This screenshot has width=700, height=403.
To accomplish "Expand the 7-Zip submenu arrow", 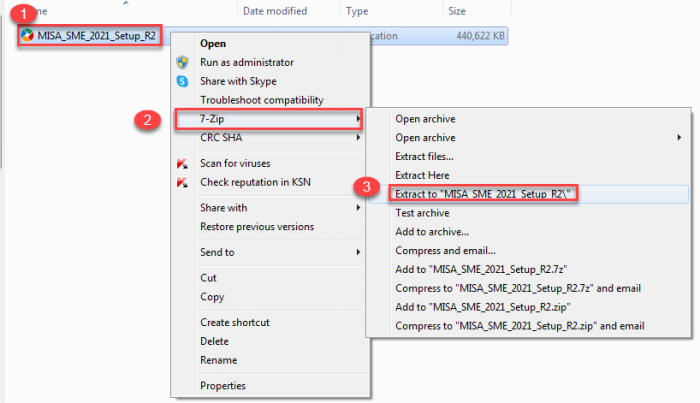I will coord(359,120).
